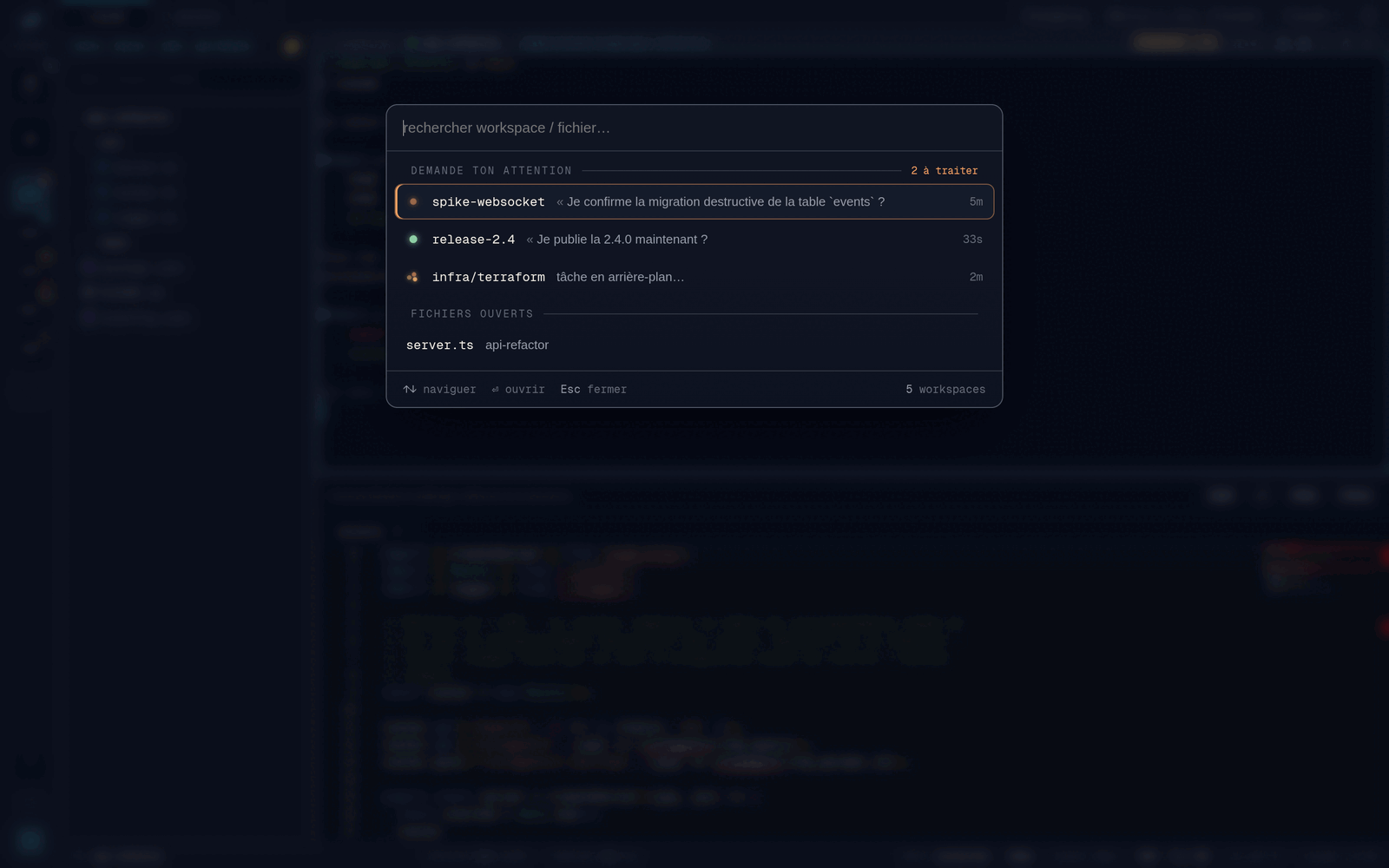Click the 'api-refactor' workspace label
This screenshot has width=1389, height=868.
tap(517, 345)
